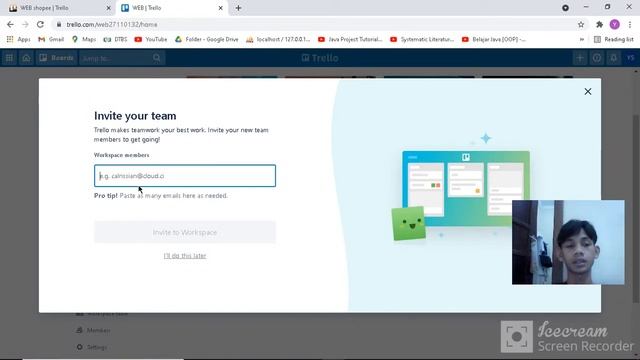Open the Boards menu in Trello header
This screenshot has height=360, width=640.
click(x=56, y=58)
